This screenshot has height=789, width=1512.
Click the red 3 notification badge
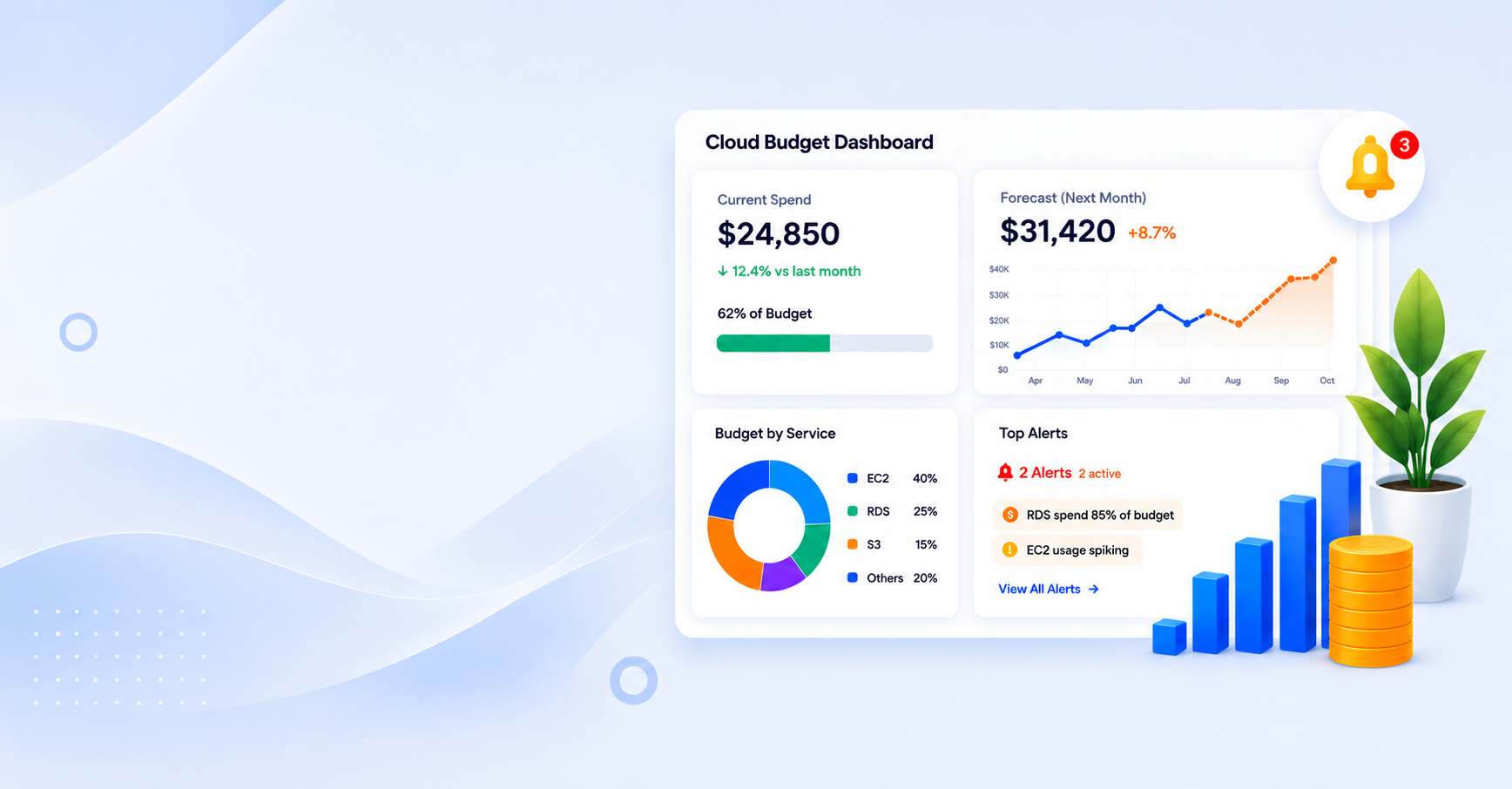(1404, 145)
